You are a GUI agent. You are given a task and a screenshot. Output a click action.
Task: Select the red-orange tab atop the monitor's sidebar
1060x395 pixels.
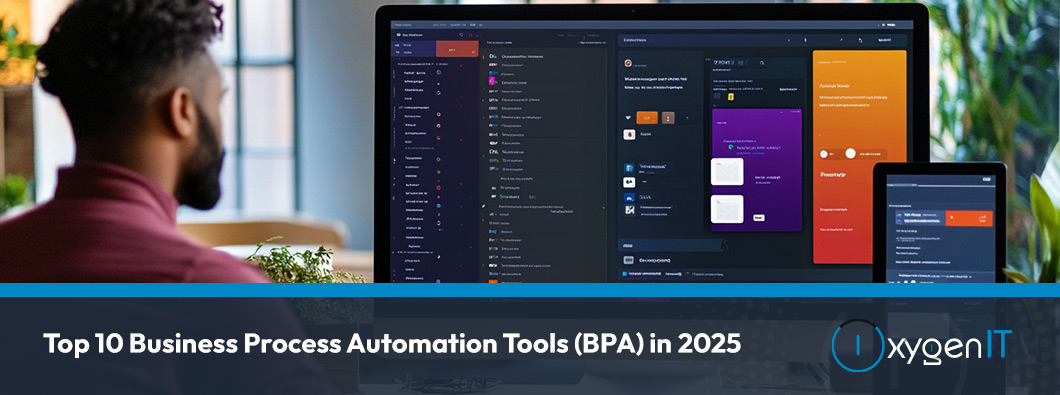(457, 49)
